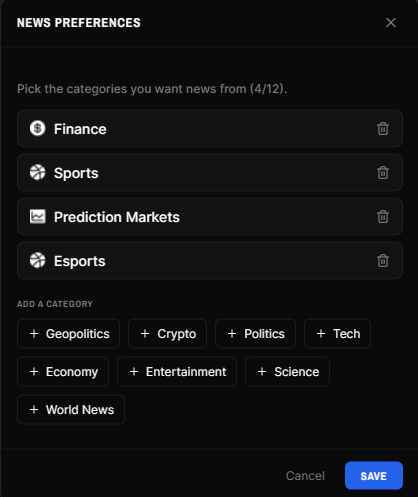
Task: Select the Sports label text
Action: pos(76,173)
